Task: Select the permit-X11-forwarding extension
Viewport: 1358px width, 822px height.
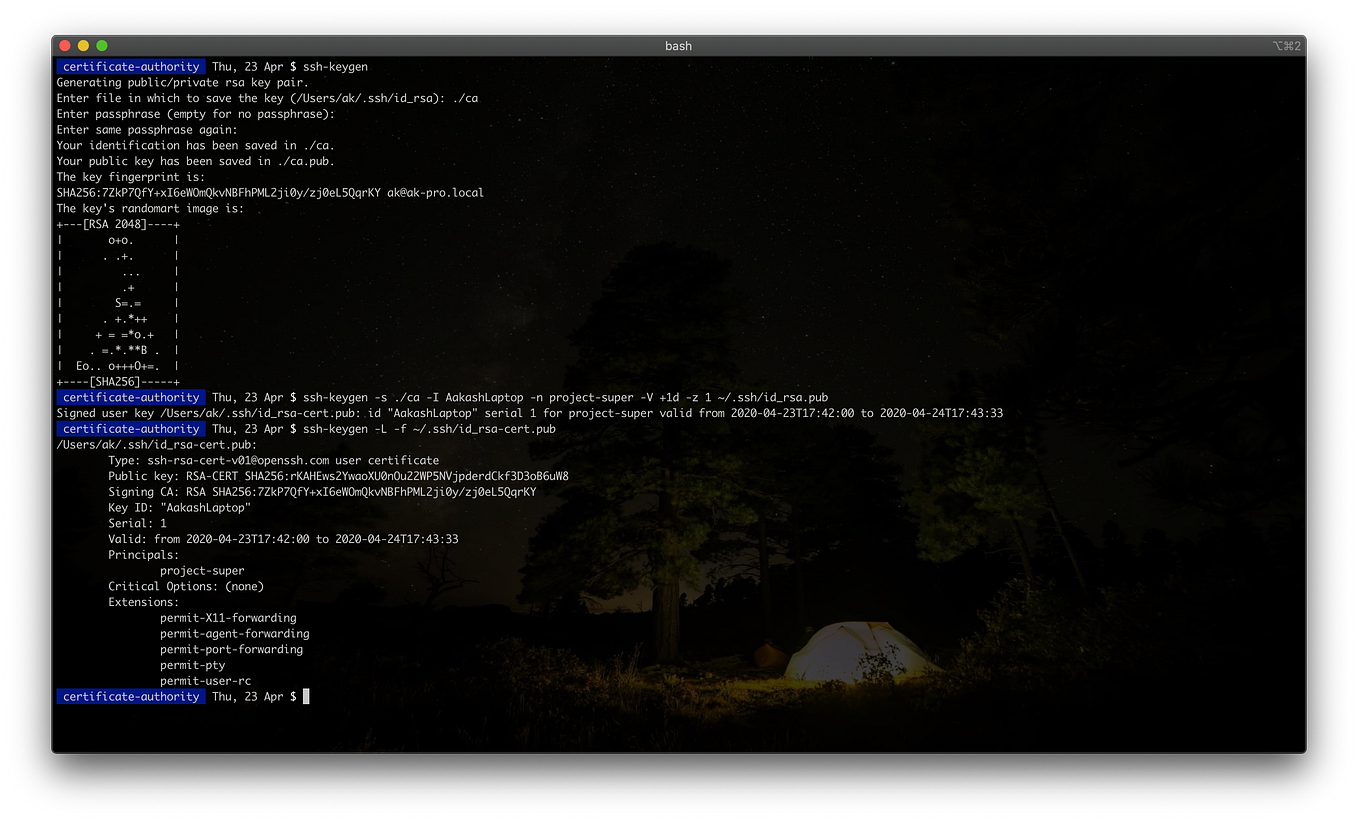Action: pyautogui.click(x=228, y=617)
